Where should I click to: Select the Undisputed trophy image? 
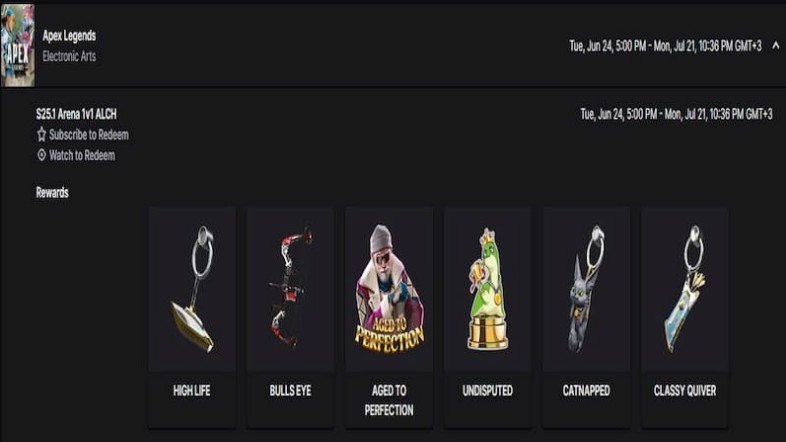(x=487, y=289)
